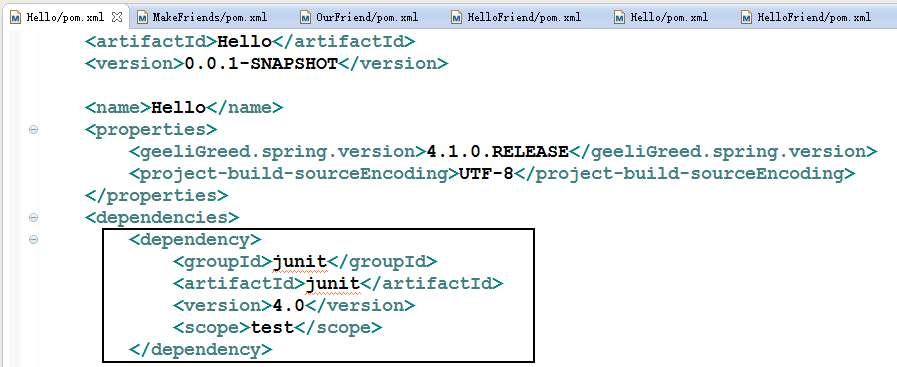The width and height of the screenshot is (897, 367).
Task: Click junit in the dependency artifactId line
Action: [x=333, y=283]
